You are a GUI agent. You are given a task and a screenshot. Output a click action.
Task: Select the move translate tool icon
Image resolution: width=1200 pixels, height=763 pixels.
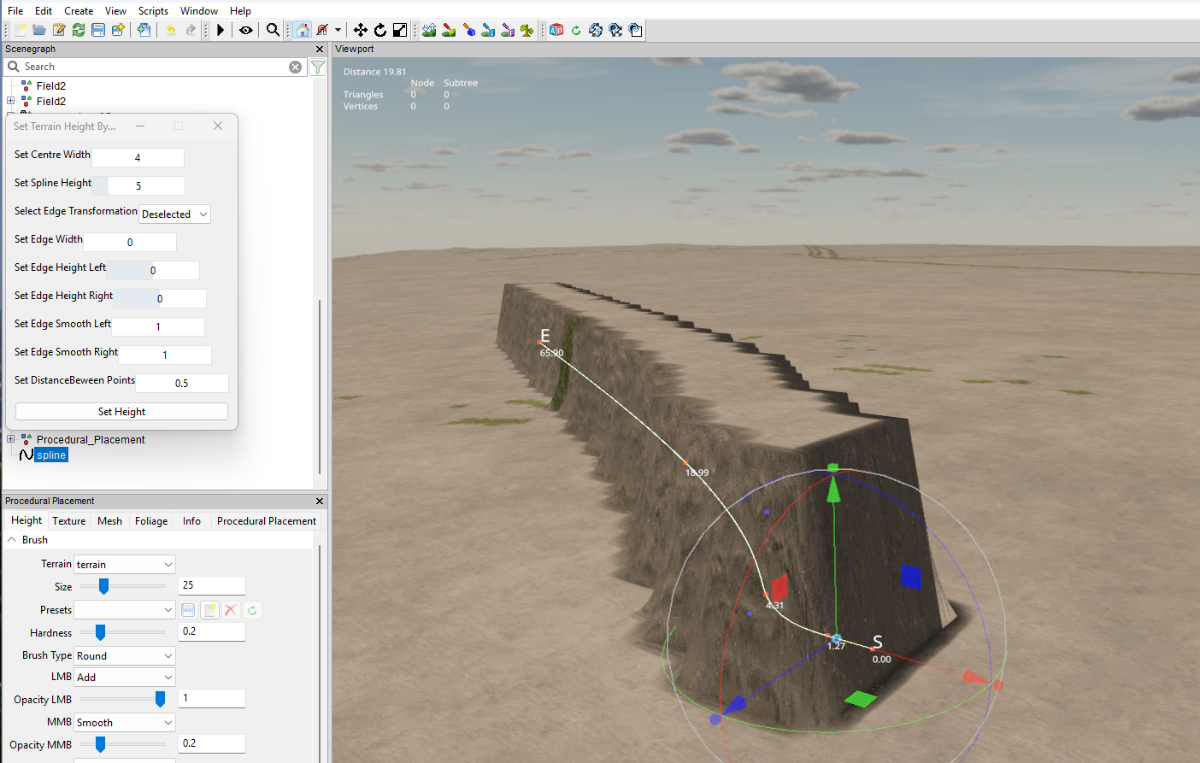click(x=361, y=30)
